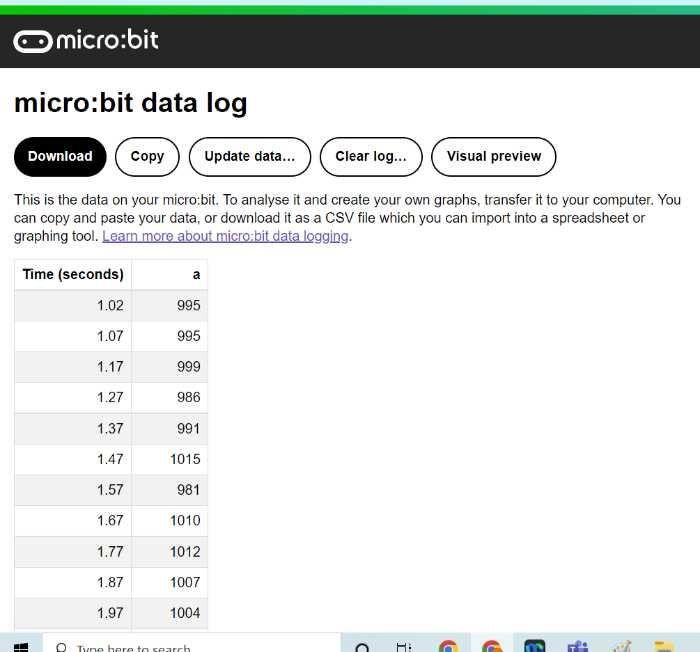Open the Clear log... dialog
700x652 pixels.
coord(371,156)
